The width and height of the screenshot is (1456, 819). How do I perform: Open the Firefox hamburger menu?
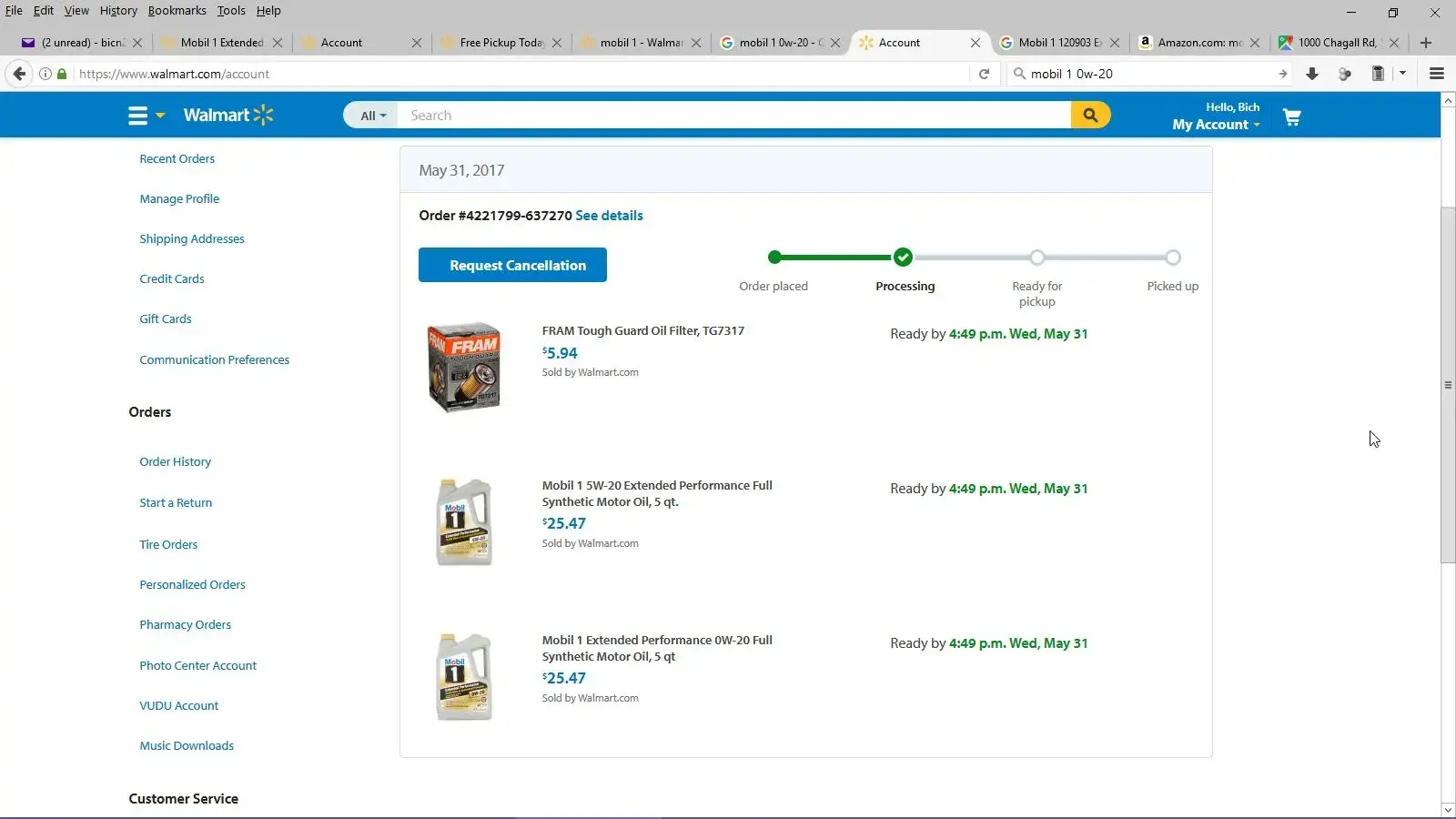point(1437,74)
